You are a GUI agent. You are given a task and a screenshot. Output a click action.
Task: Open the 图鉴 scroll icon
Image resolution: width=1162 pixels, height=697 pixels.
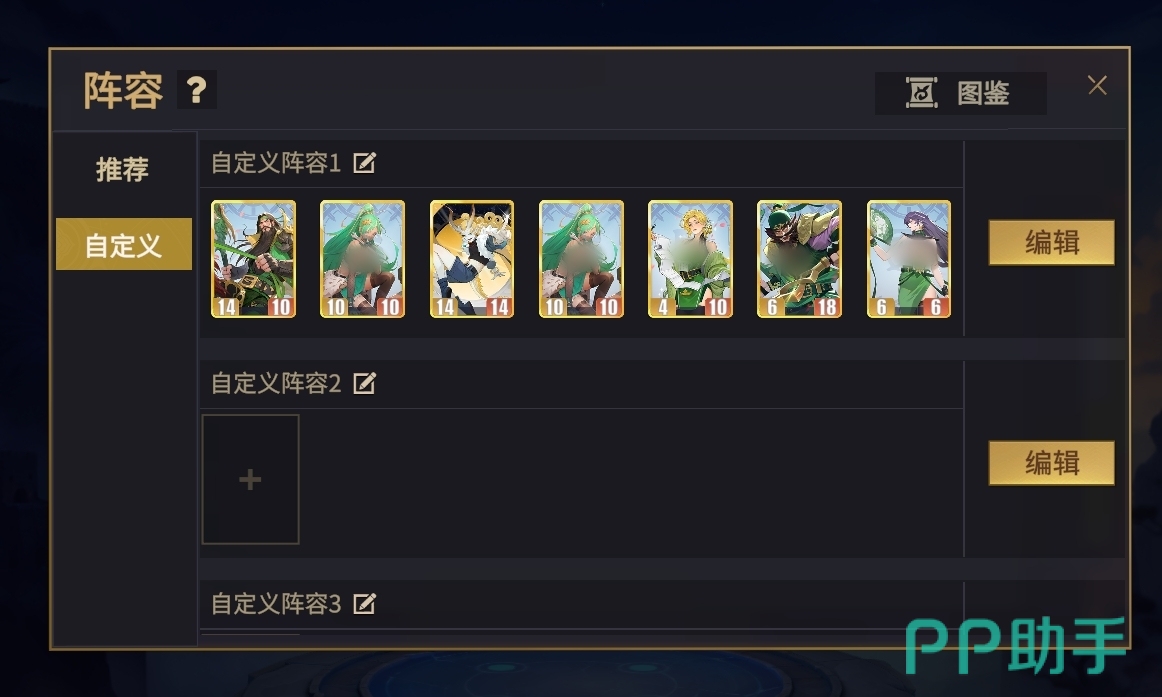[x=921, y=93]
